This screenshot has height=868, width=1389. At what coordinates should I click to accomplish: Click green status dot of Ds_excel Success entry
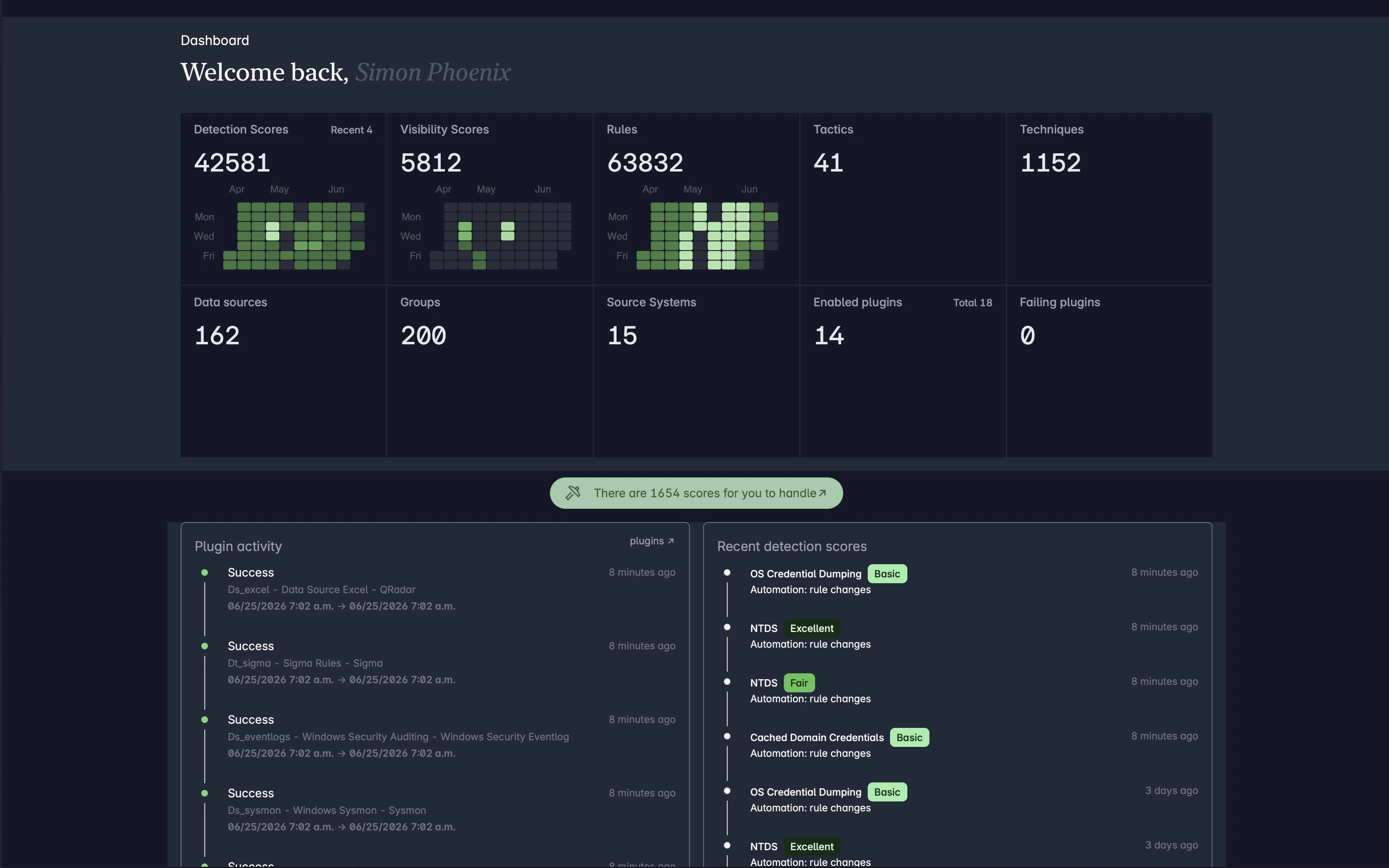[x=204, y=572]
